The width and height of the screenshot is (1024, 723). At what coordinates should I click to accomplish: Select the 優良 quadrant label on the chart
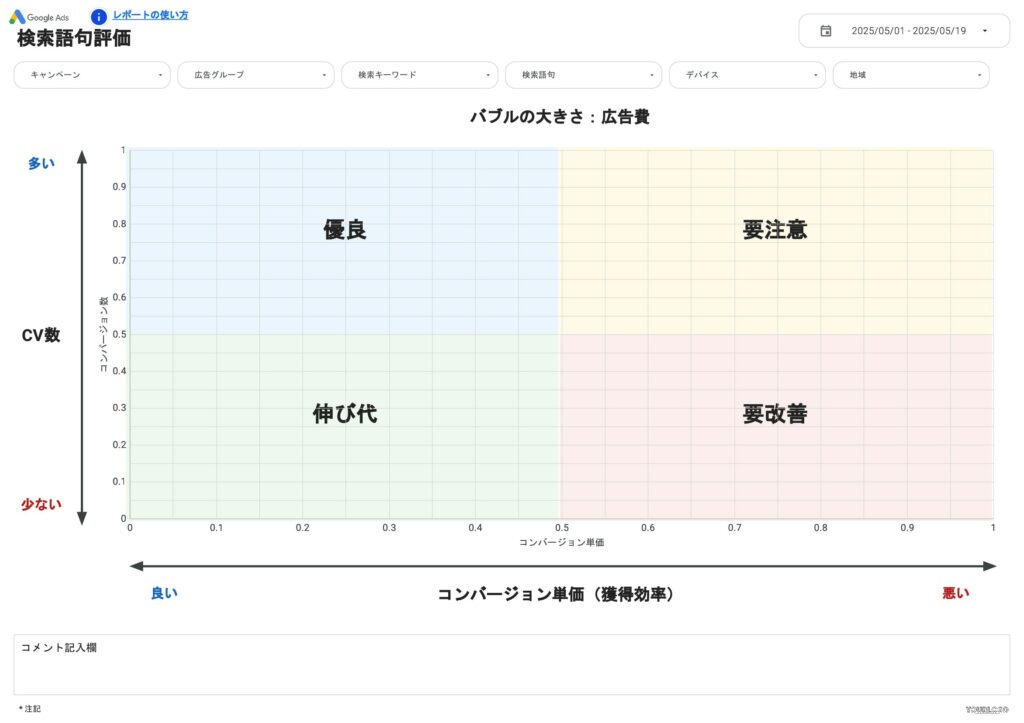click(346, 230)
